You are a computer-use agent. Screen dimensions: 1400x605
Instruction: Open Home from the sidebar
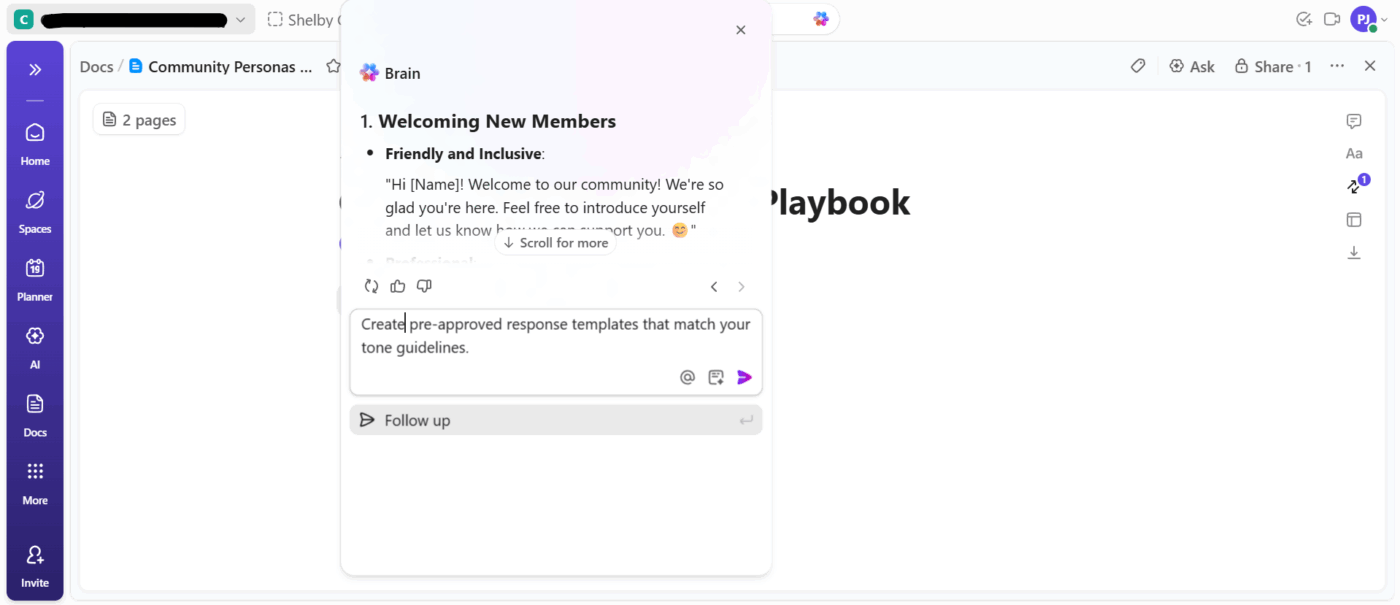pos(34,140)
